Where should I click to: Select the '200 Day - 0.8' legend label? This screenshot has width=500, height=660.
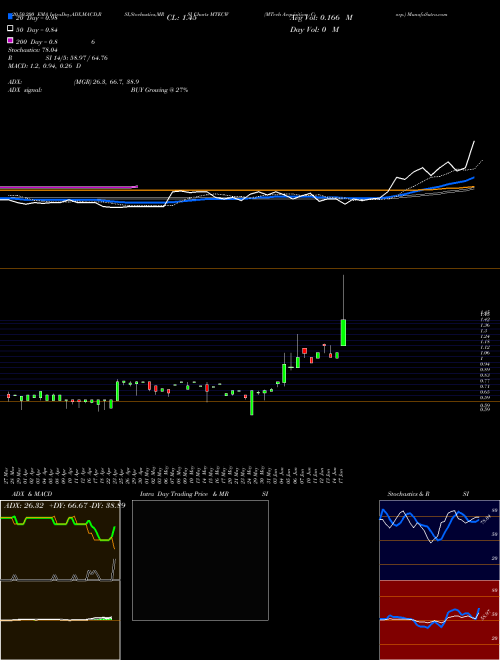37,42
